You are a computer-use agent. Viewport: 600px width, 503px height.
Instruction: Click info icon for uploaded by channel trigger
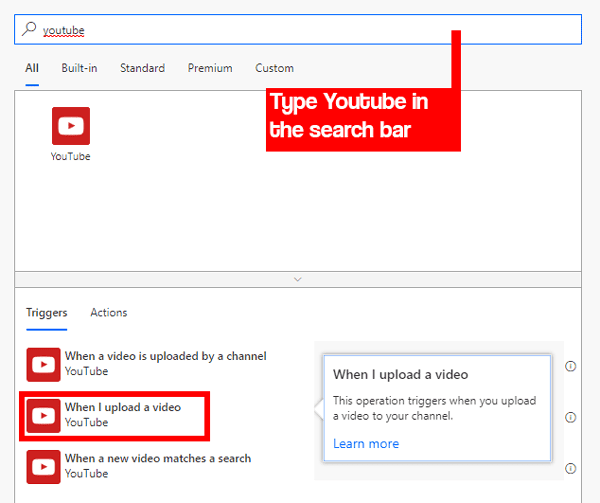[x=570, y=366]
